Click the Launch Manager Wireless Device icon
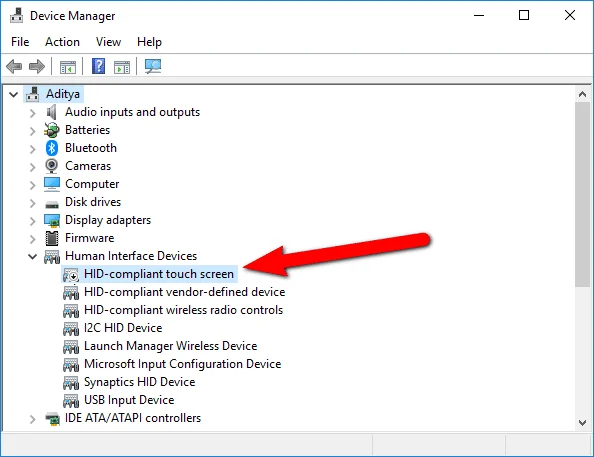 [70, 347]
